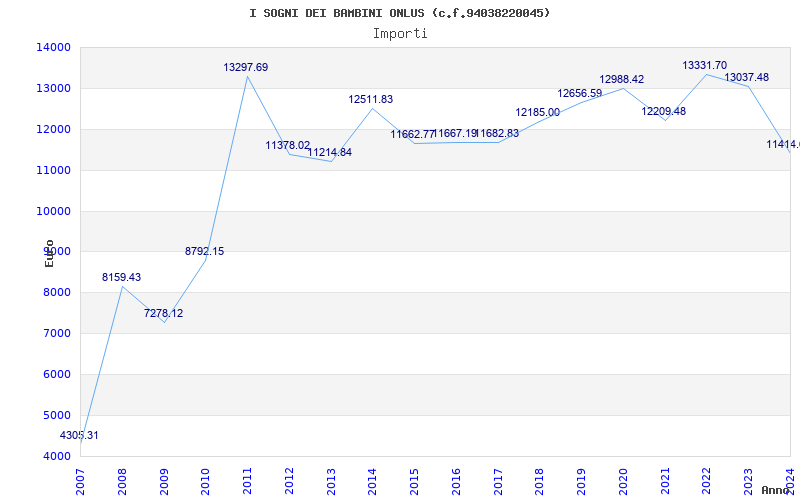800x500 pixels.
Task: Click the 2016 x-axis year label
Action: coord(457,482)
